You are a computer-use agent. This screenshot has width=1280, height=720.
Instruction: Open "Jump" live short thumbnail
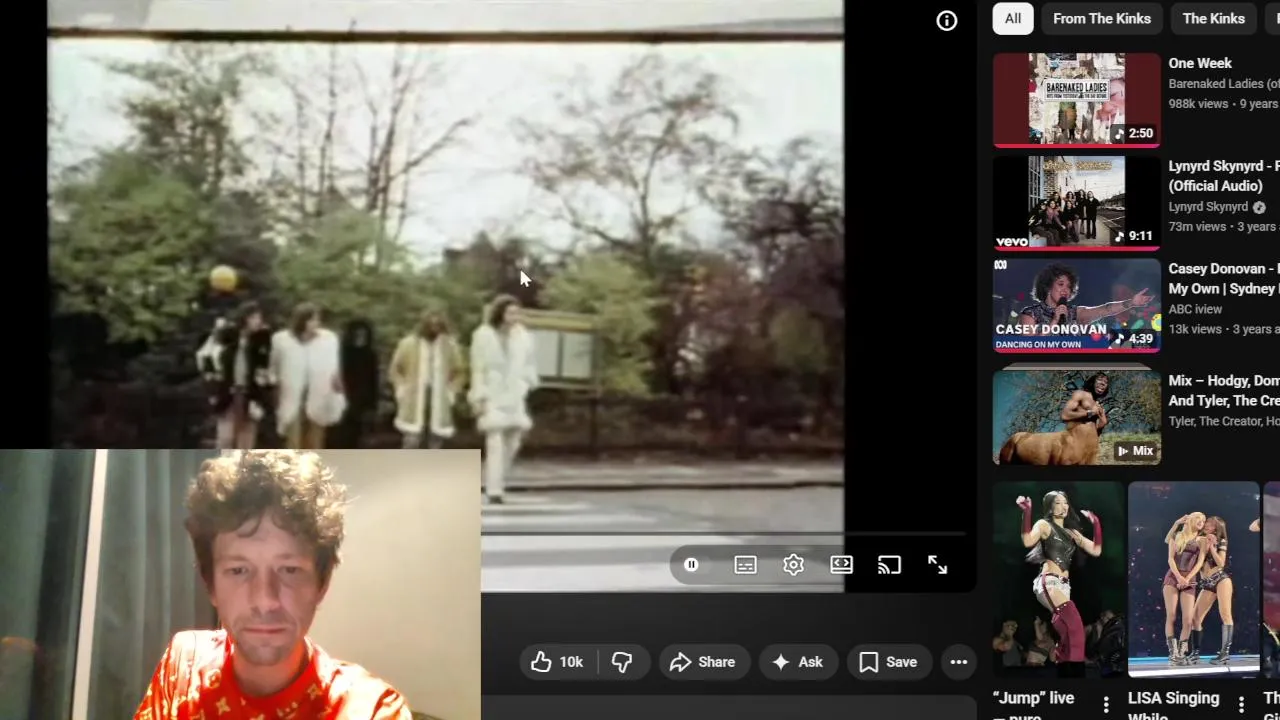1059,580
